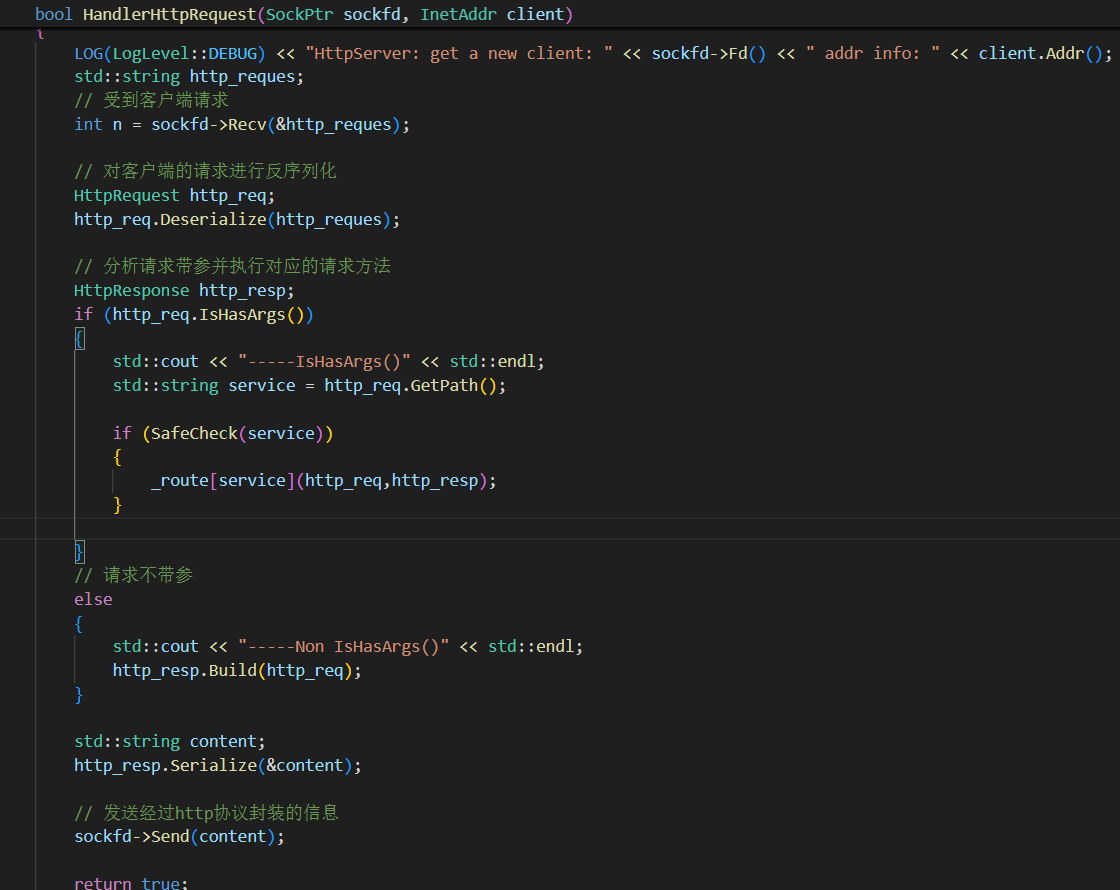The image size is (1120, 890).
Task: Click the SockPtr parameter type
Action: click(x=299, y=14)
